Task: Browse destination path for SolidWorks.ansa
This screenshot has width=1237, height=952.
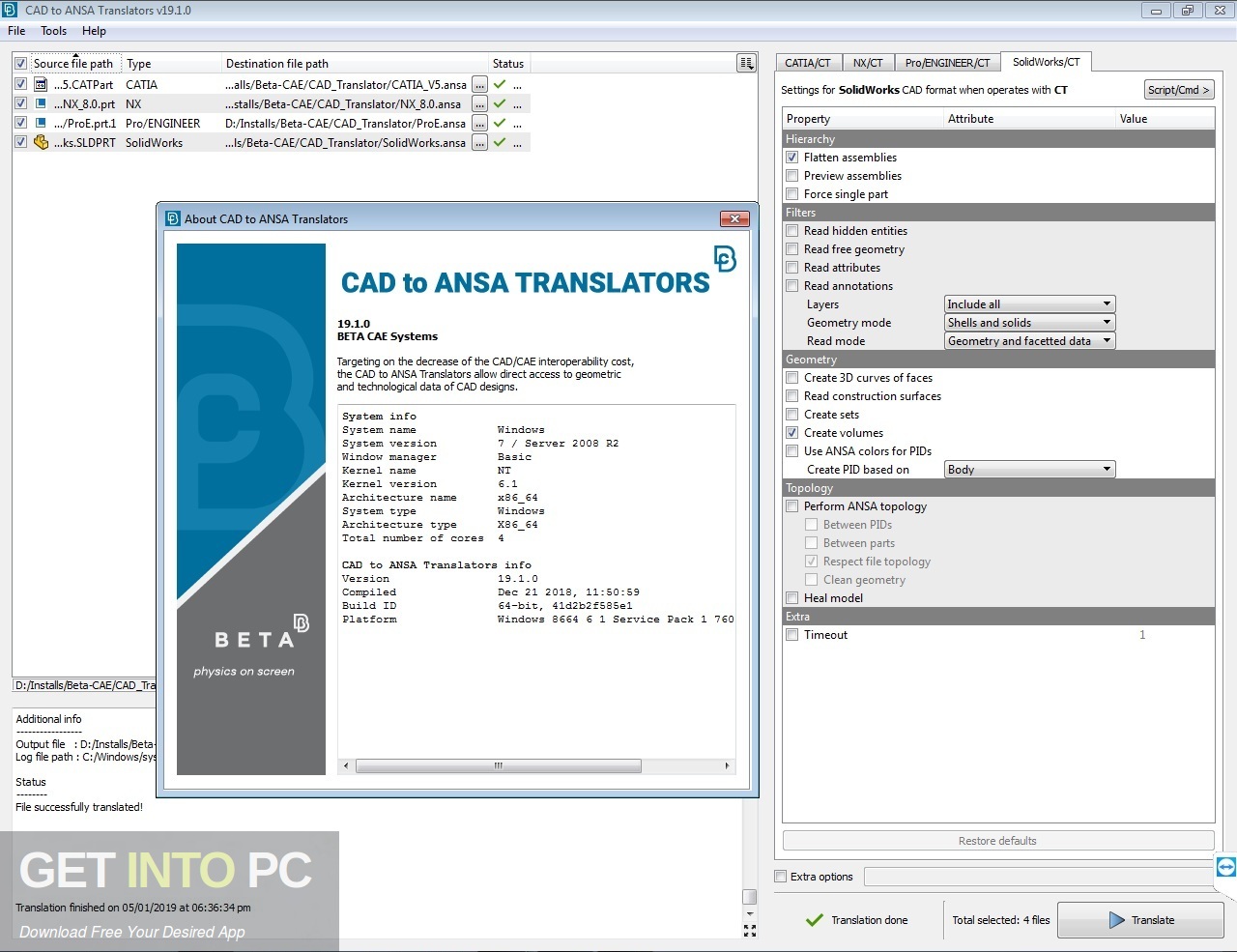Action: tap(479, 143)
